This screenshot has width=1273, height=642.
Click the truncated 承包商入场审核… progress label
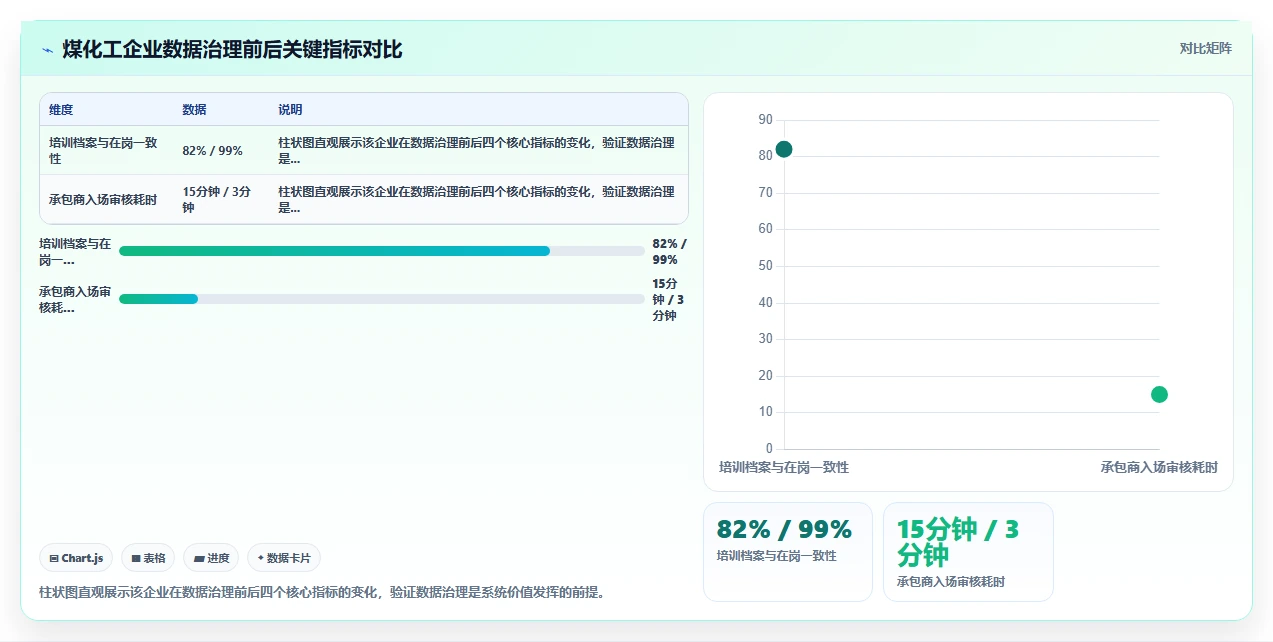75,300
